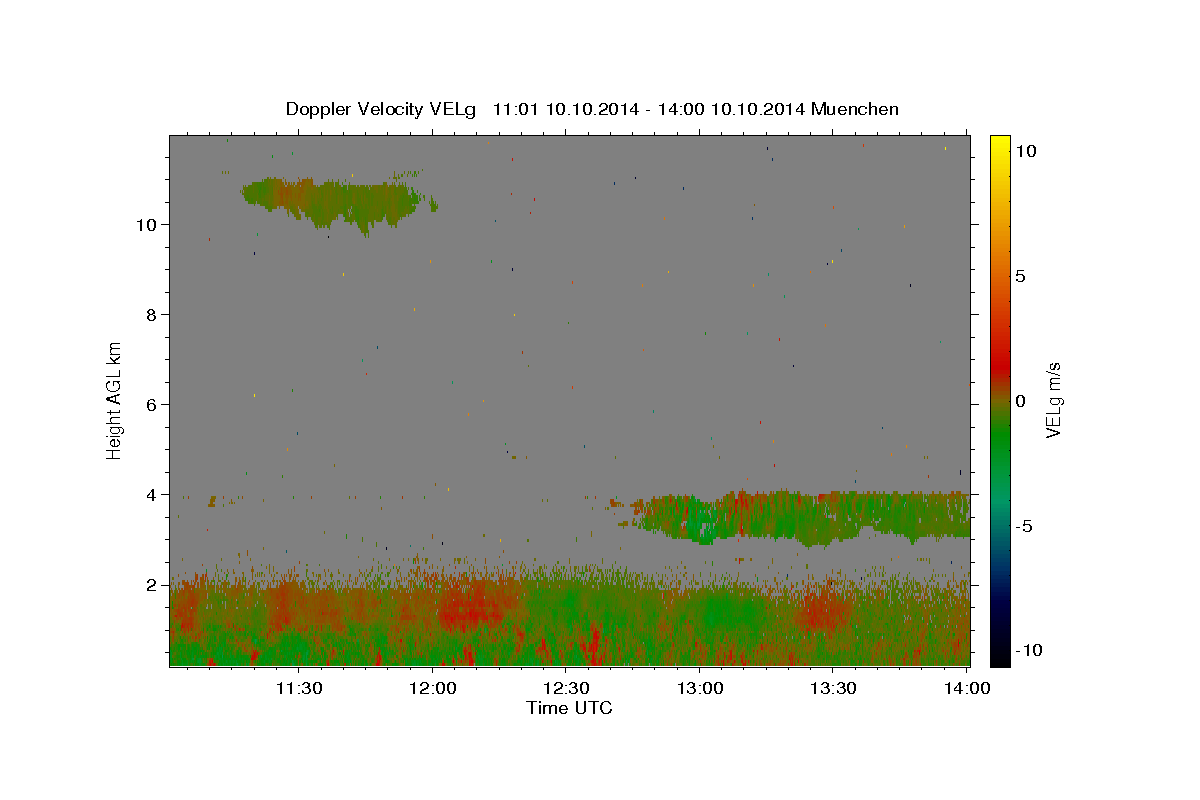Click the 'Time UTC' axis label
The image size is (1200, 800).
569,708
